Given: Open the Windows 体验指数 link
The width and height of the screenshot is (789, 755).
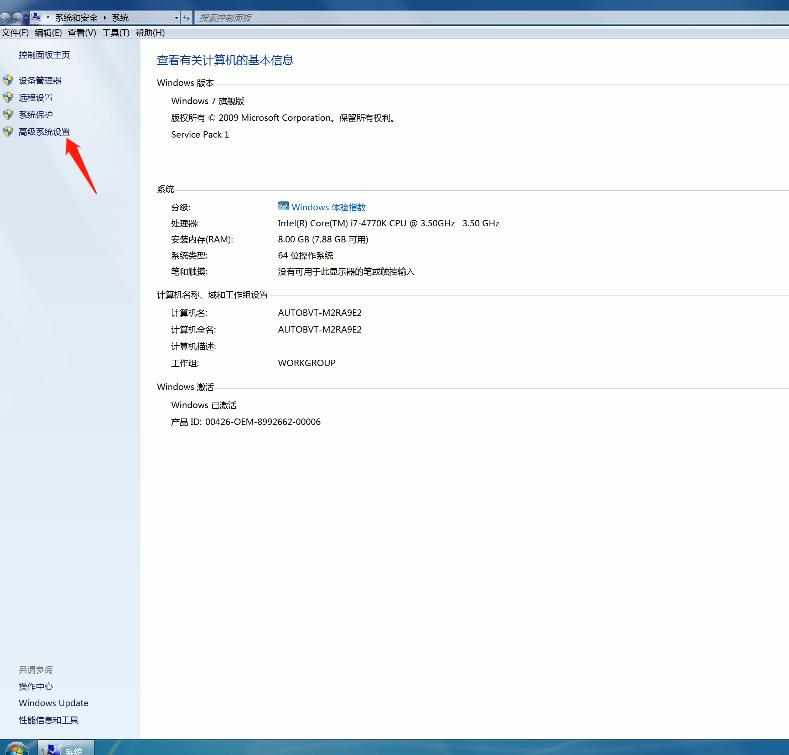Looking at the screenshot, I should coord(328,207).
